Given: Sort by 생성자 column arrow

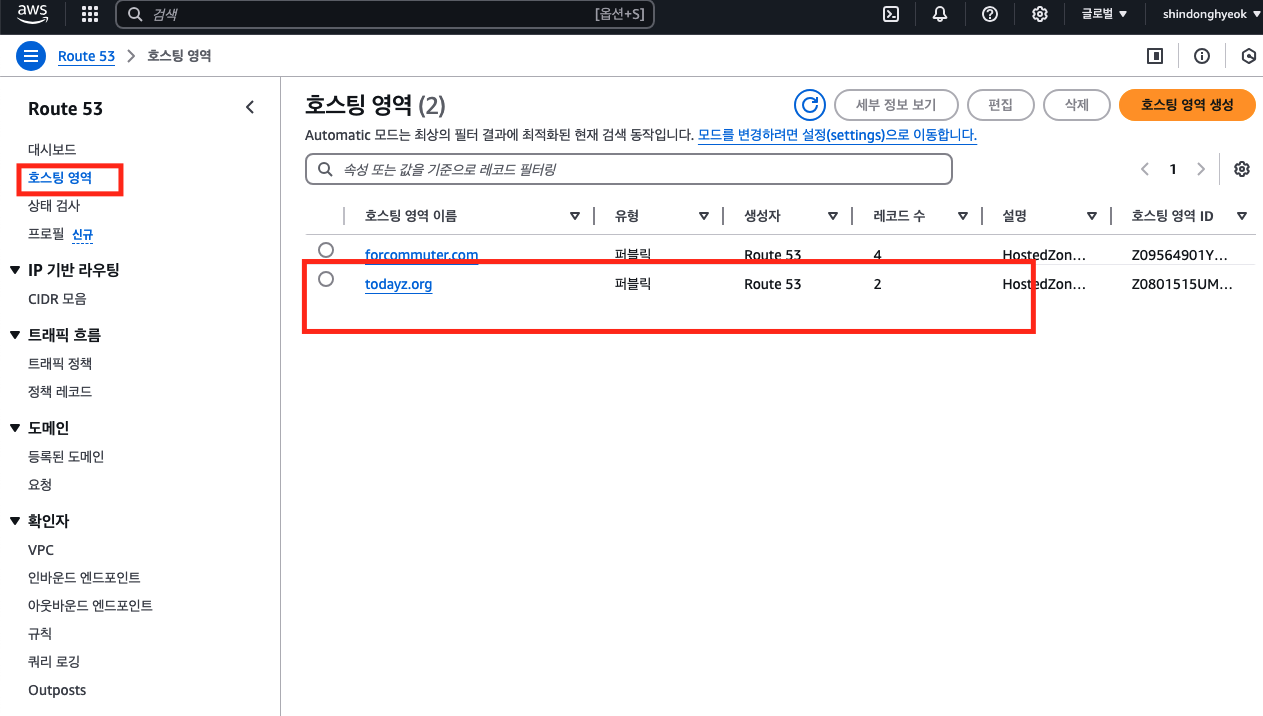Looking at the screenshot, I should pos(833,216).
